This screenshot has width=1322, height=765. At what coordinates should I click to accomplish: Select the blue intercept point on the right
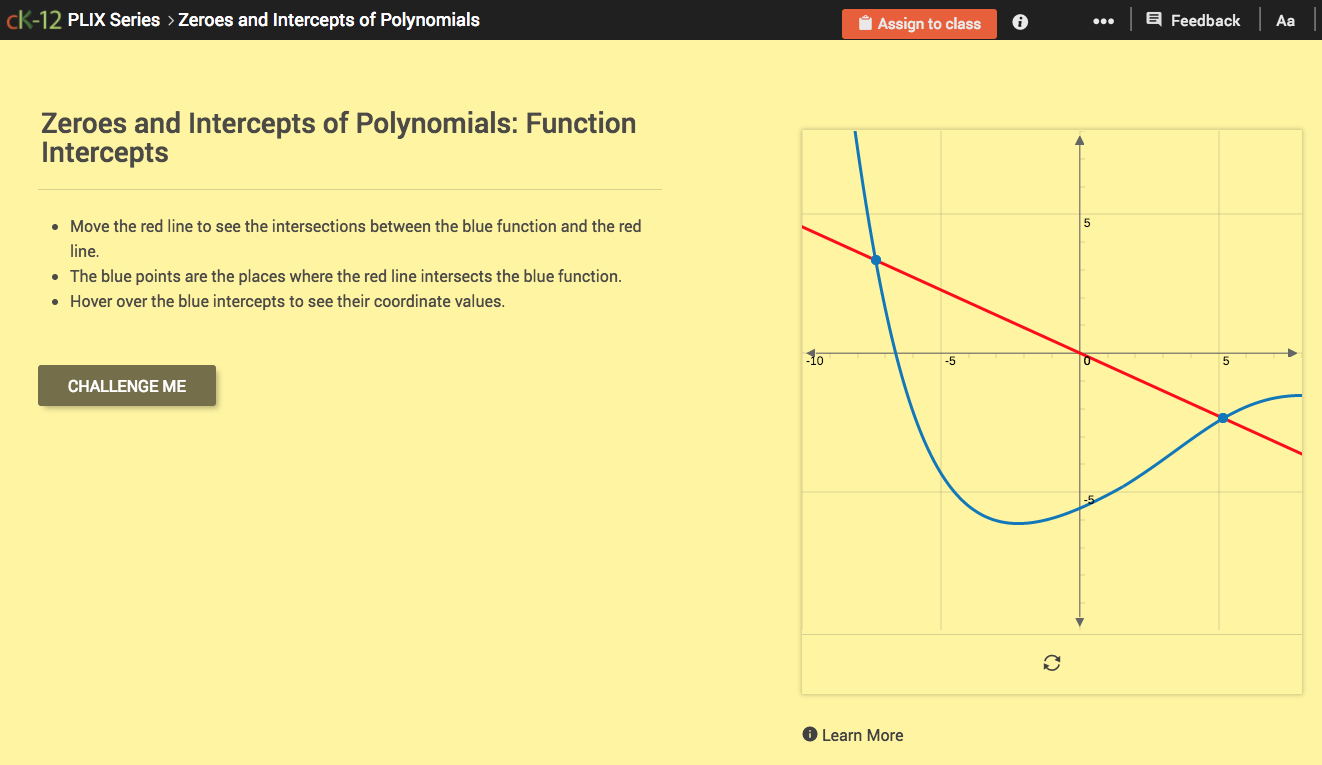pyautogui.click(x=1222, y=418)
